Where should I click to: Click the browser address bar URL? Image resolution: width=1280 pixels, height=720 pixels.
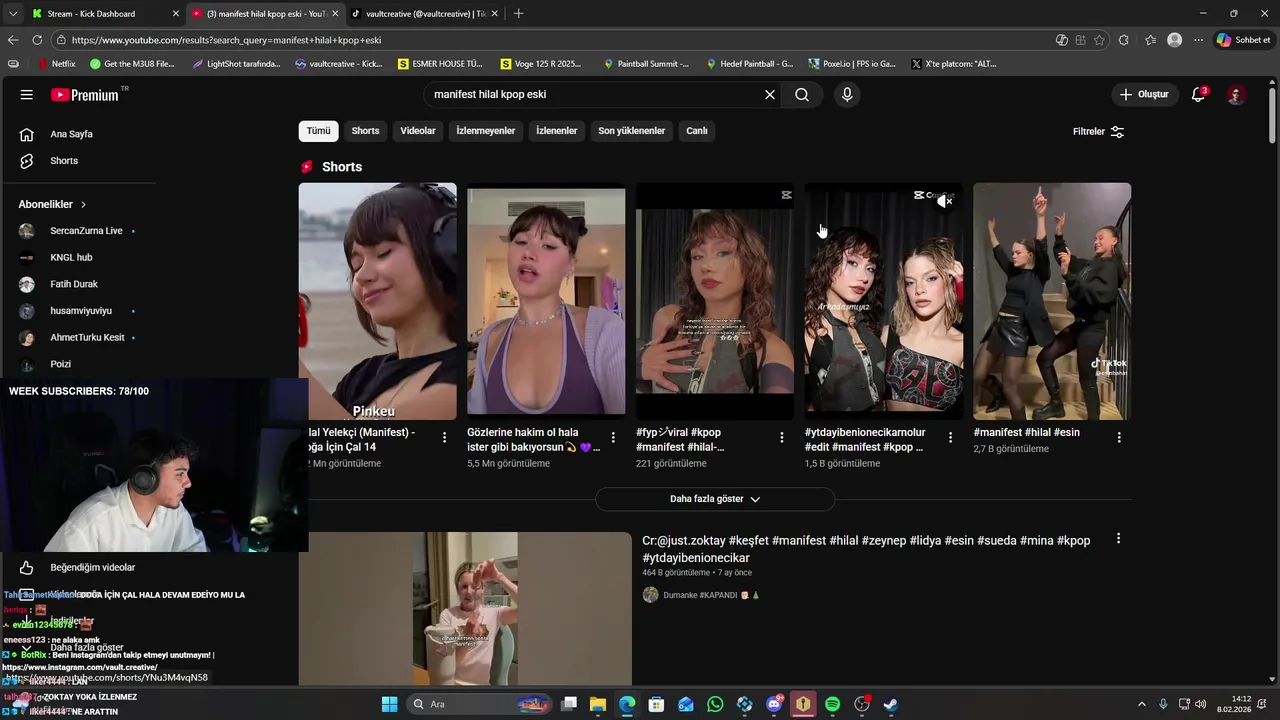point(226,40)
